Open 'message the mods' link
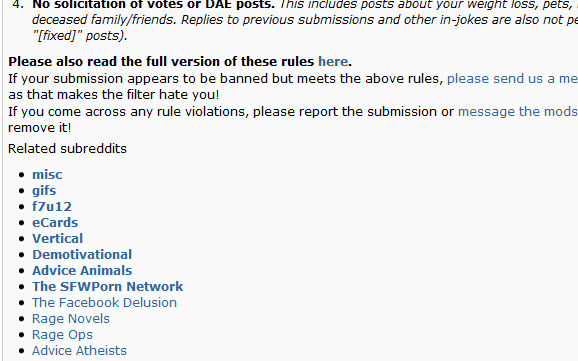 [518, 111]
